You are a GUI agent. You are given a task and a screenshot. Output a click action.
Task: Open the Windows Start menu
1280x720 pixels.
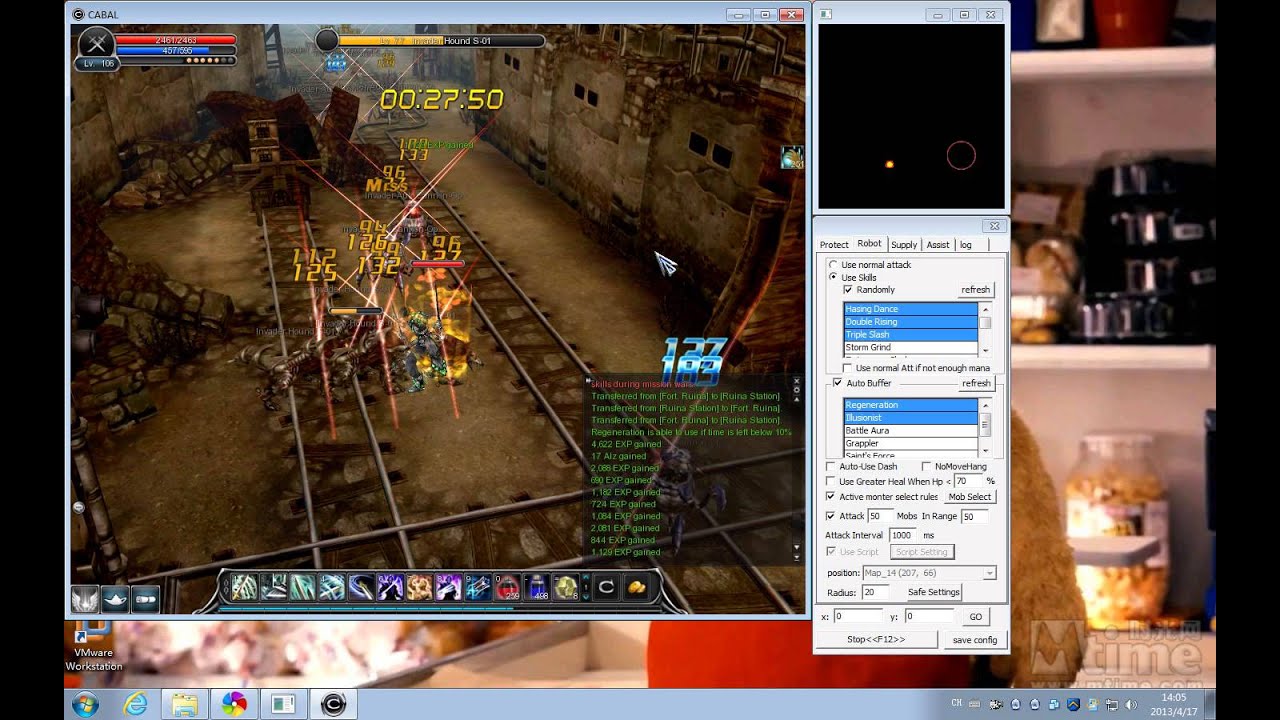click(x=87, y=704)
